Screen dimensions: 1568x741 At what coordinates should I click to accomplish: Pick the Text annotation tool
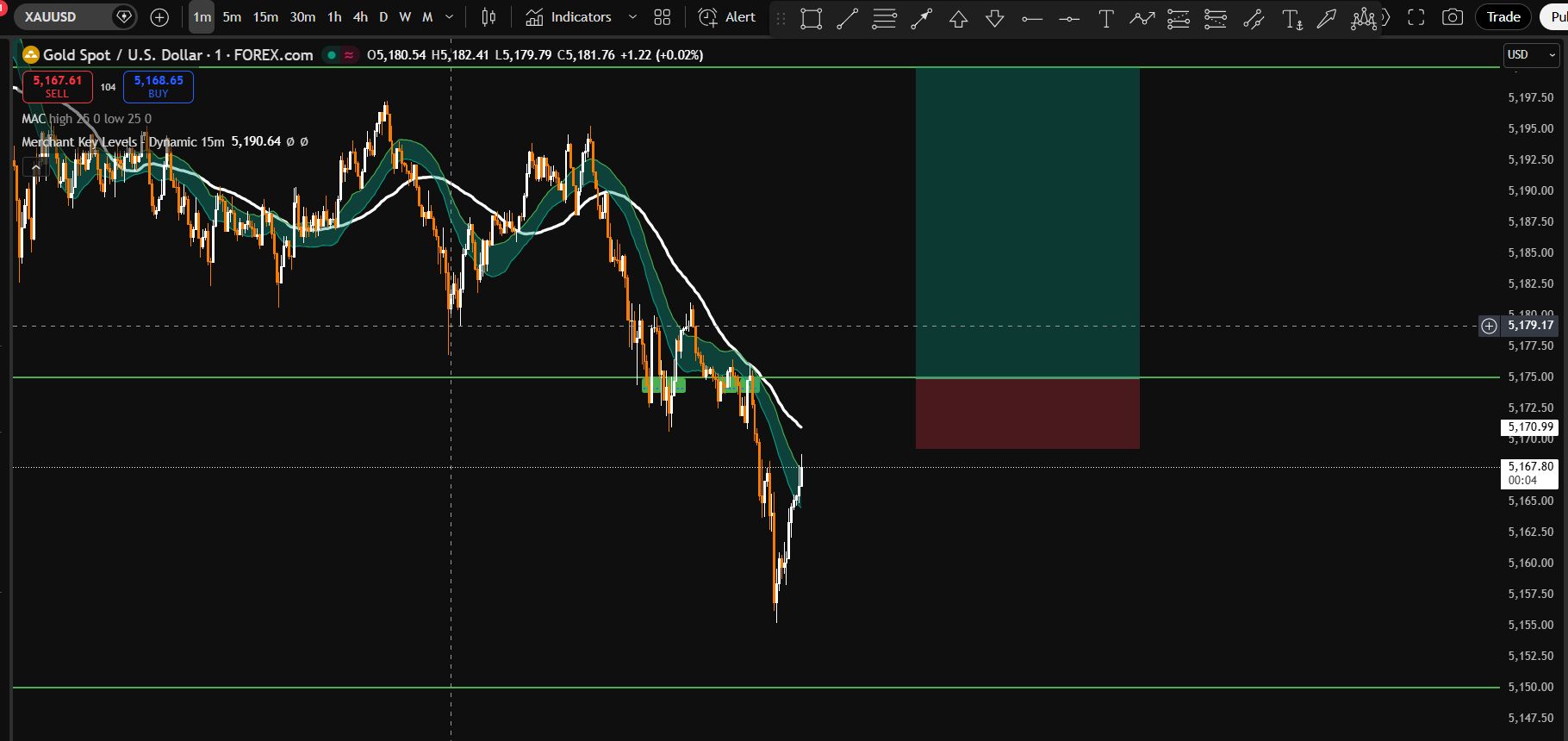(1106, 18)
